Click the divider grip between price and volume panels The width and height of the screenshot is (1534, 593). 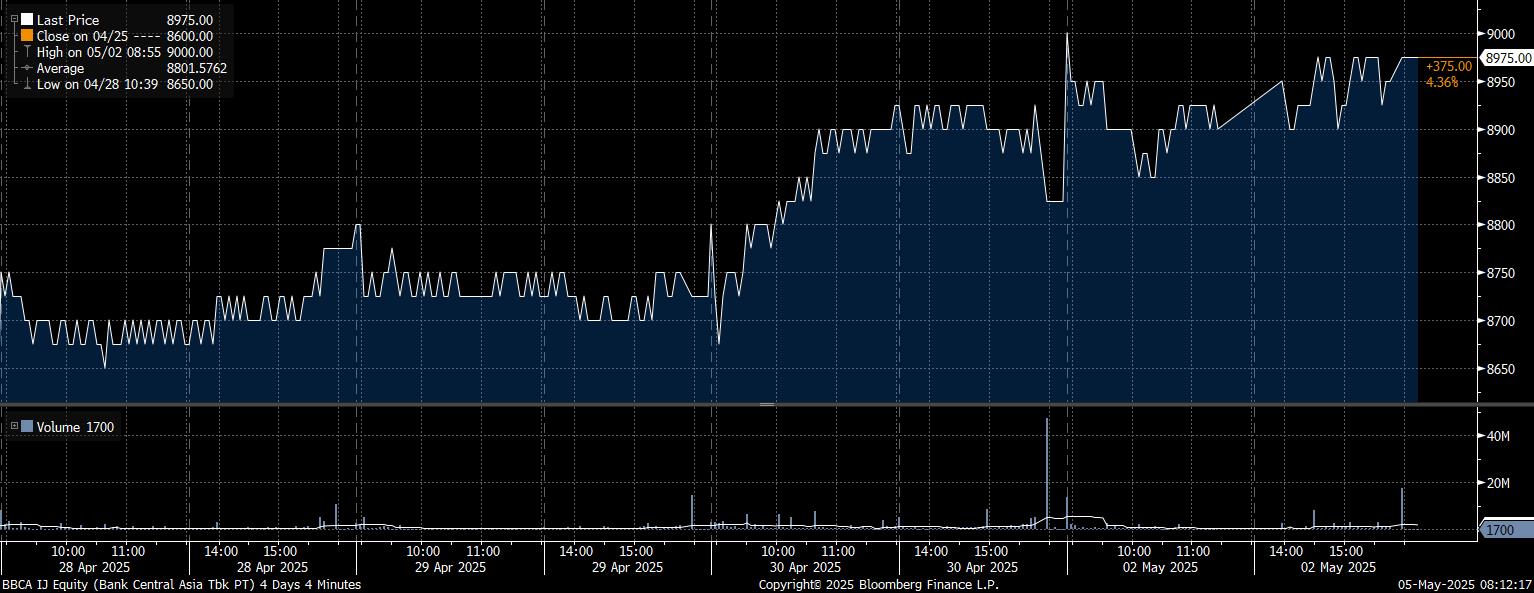767,404
